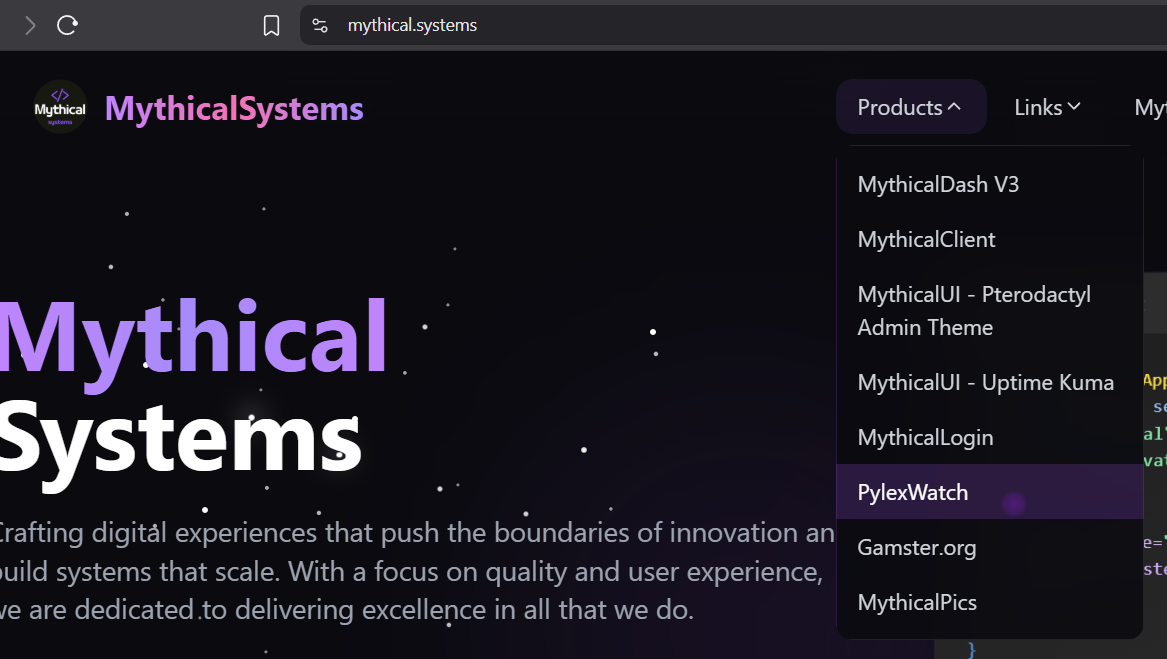
Task: Choose MythicalUI - Uptime Kuma
Action: [985, 382]
